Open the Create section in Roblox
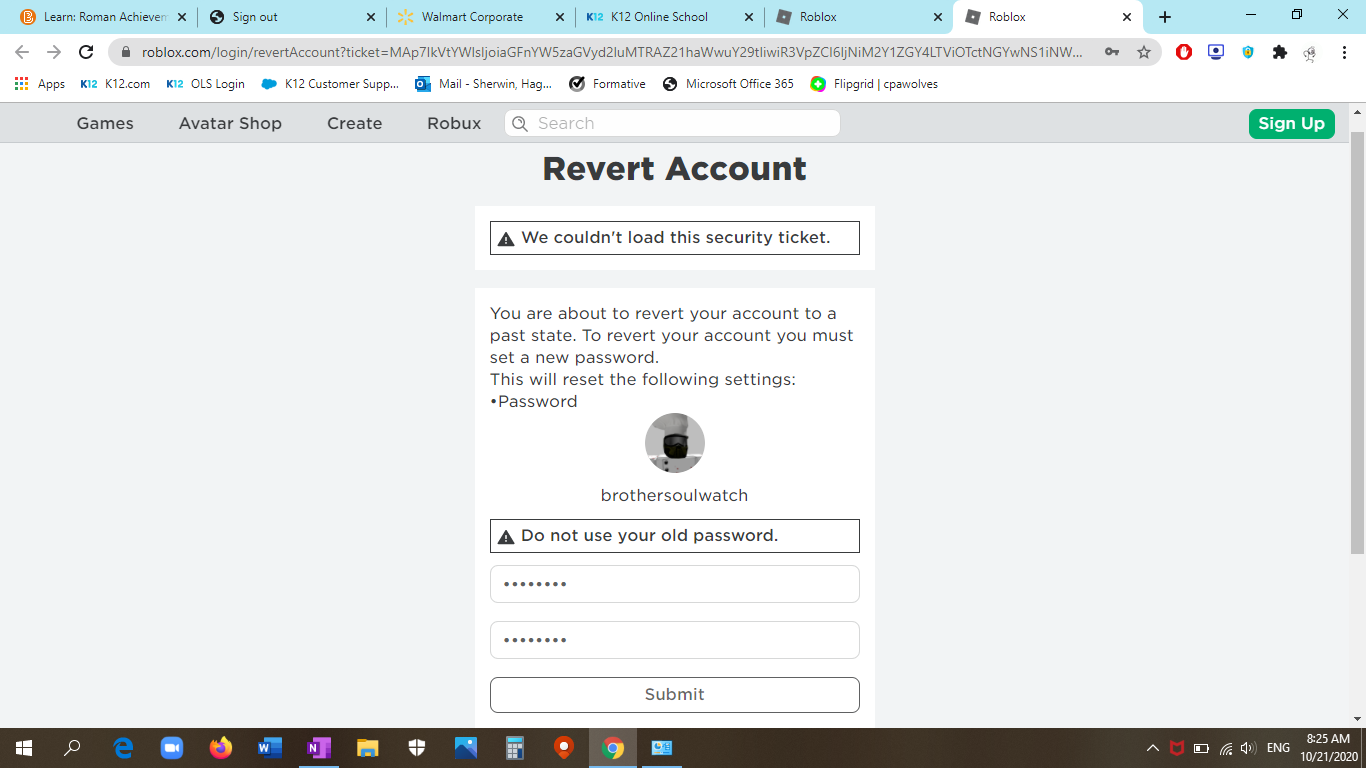This screenshot has height=768, width=1366. 355,123
